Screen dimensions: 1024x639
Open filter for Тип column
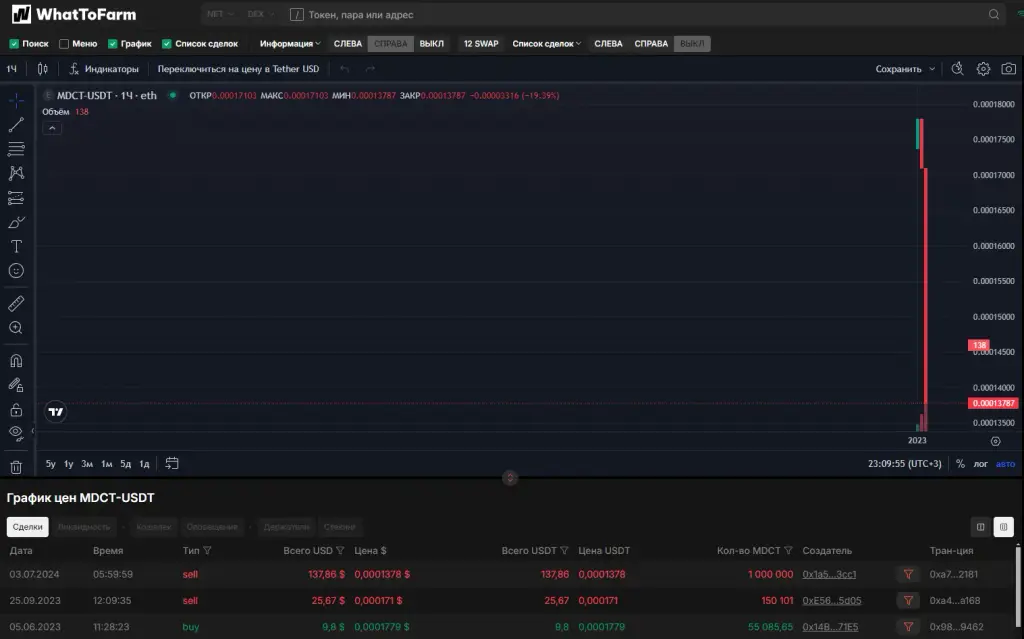pyautogui.click(x=207, y=551)
